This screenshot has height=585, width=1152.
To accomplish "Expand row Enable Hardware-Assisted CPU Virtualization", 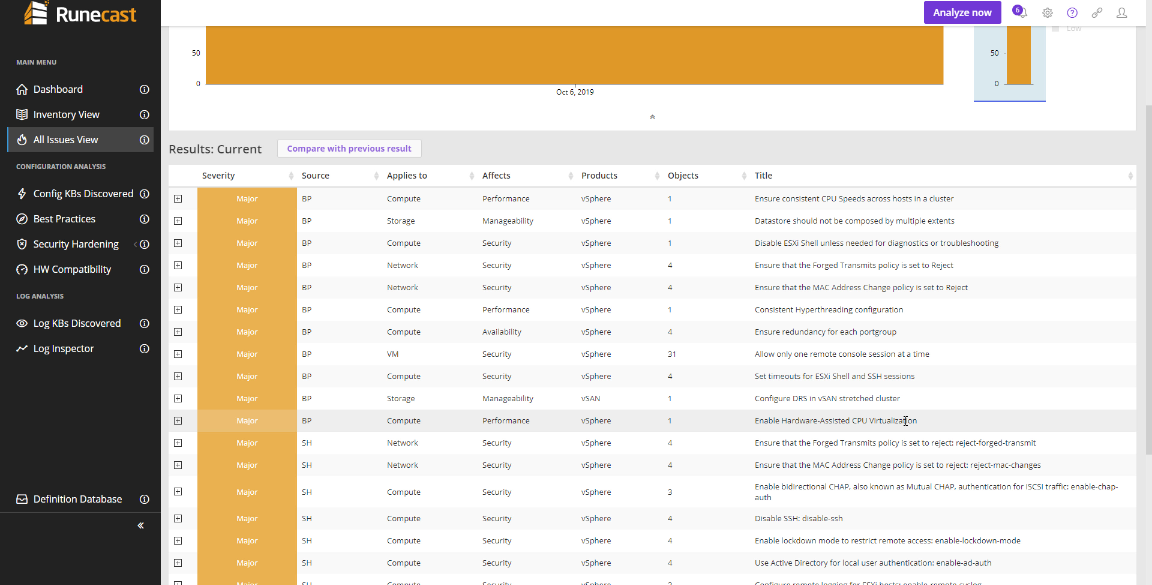I will pos(178,421).
